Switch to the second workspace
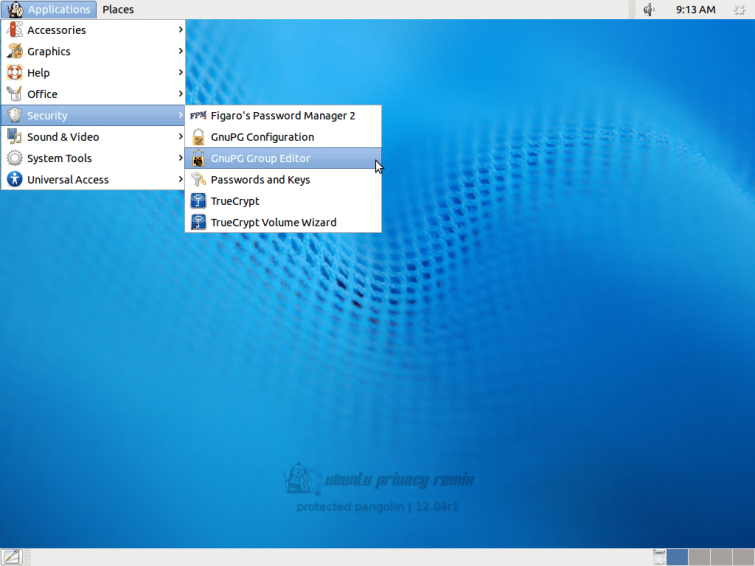Viewport: 755px width, 566px height. coord(699,557)
